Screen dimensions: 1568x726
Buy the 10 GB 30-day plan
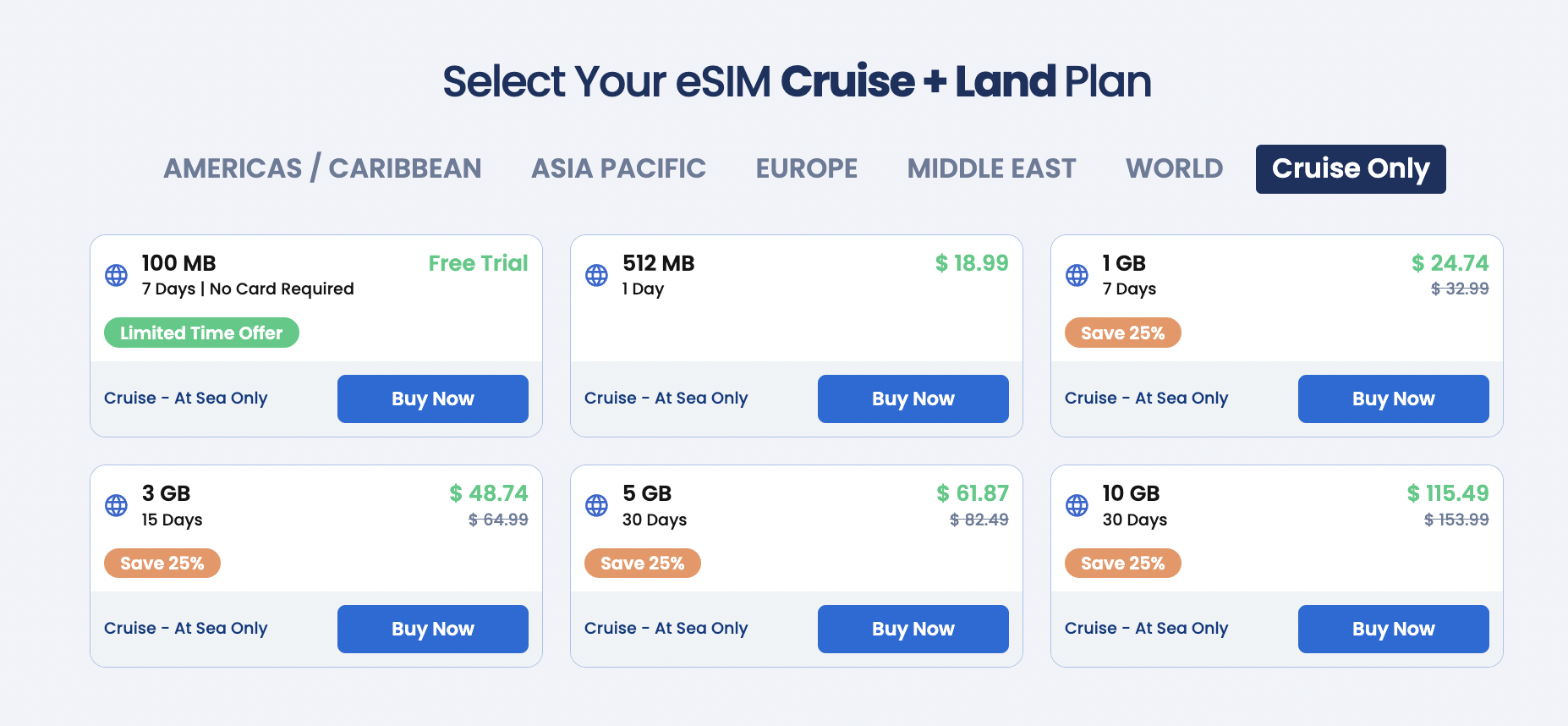[x=1393, y=629]
